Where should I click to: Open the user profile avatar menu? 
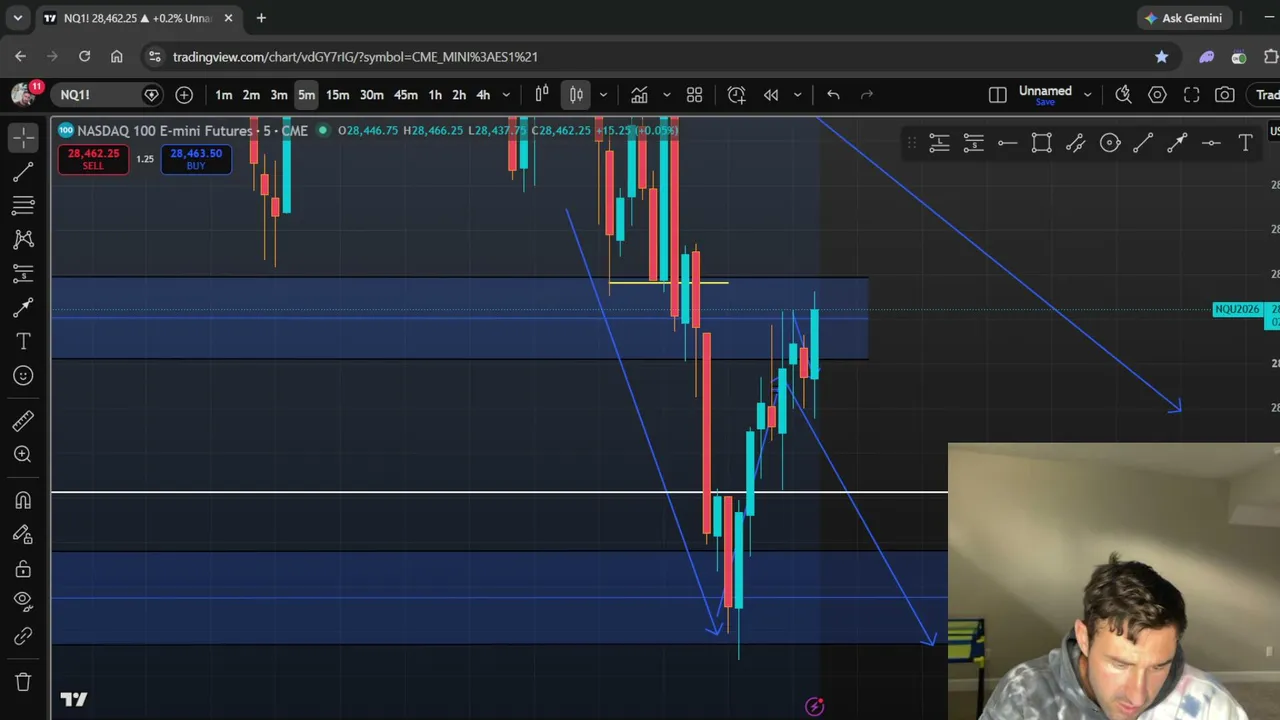23,94
